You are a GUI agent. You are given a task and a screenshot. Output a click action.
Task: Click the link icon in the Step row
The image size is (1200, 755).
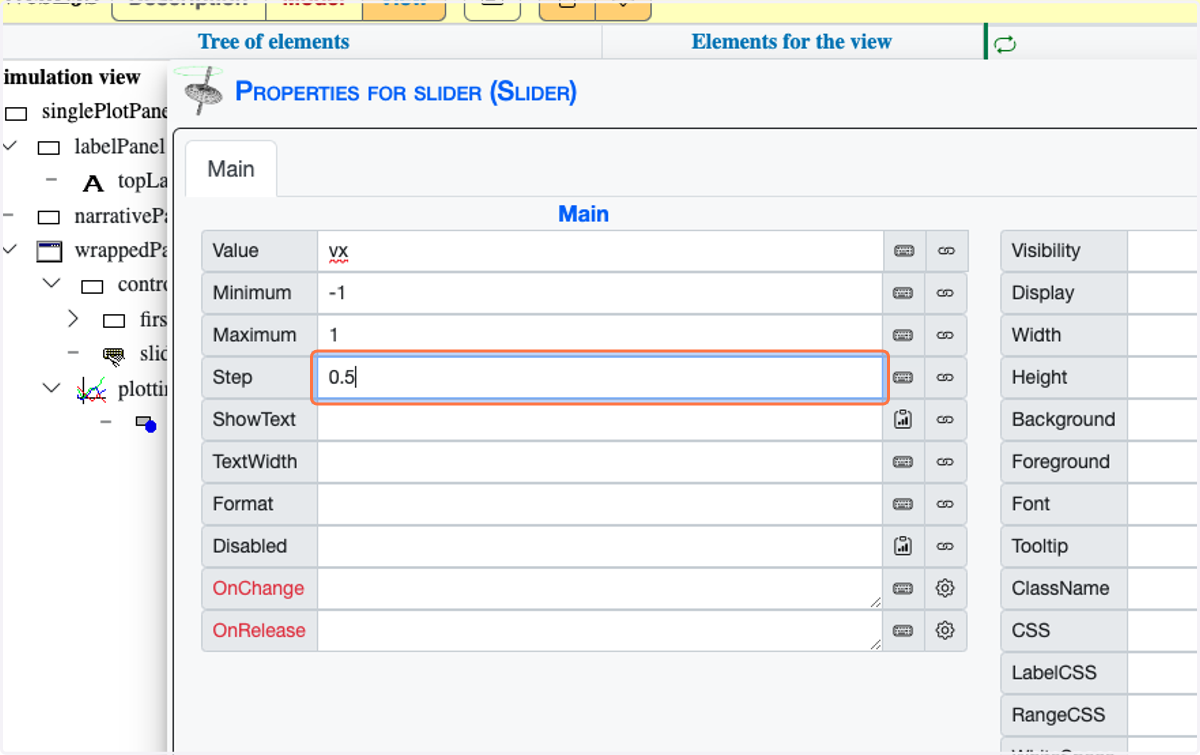pyautogui.click(x=946, y=377)
